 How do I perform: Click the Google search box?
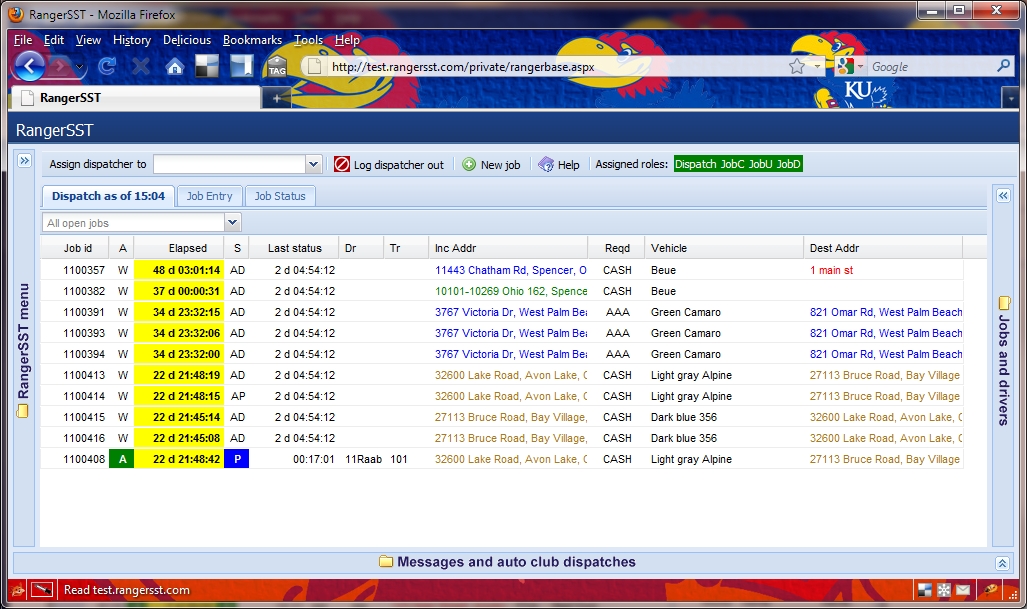(930, 67)
